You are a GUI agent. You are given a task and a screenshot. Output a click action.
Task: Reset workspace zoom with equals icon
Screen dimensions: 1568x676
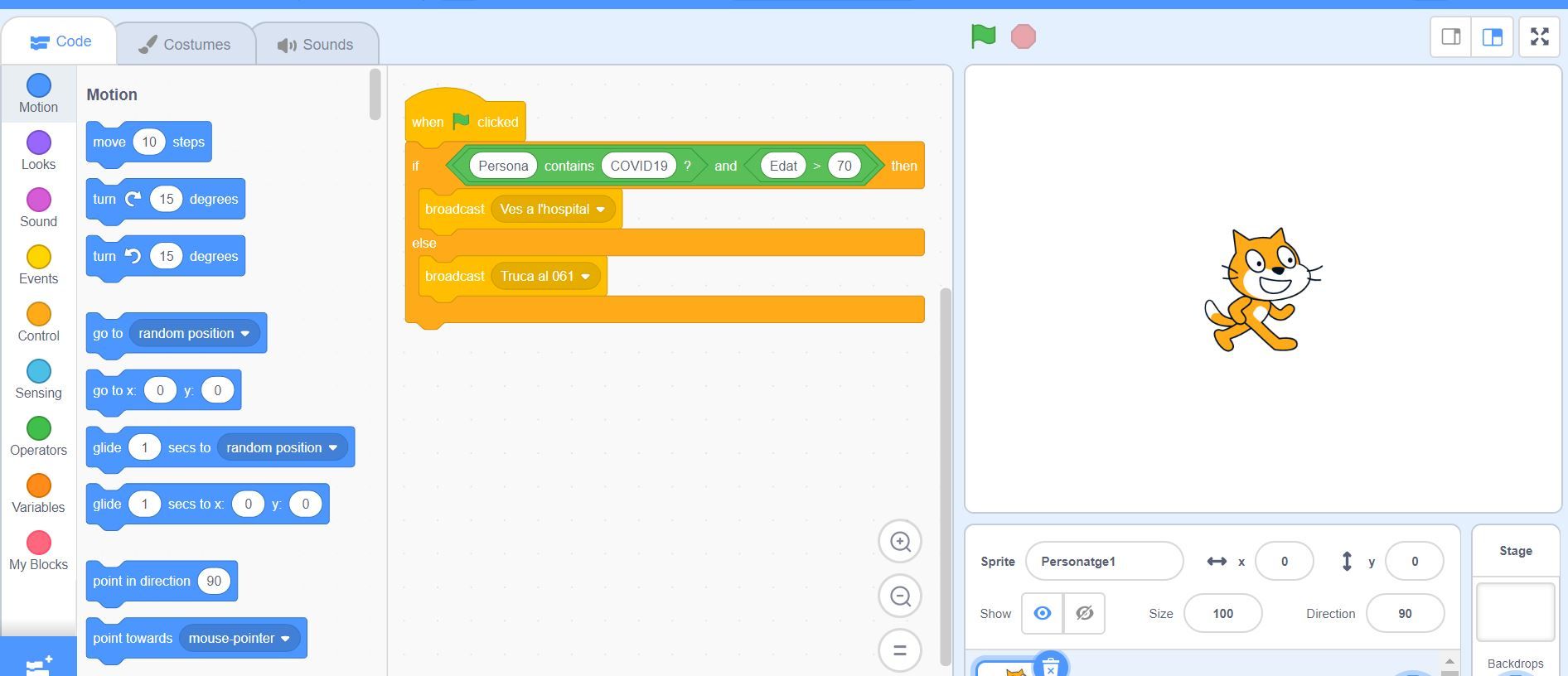point(900,650)
